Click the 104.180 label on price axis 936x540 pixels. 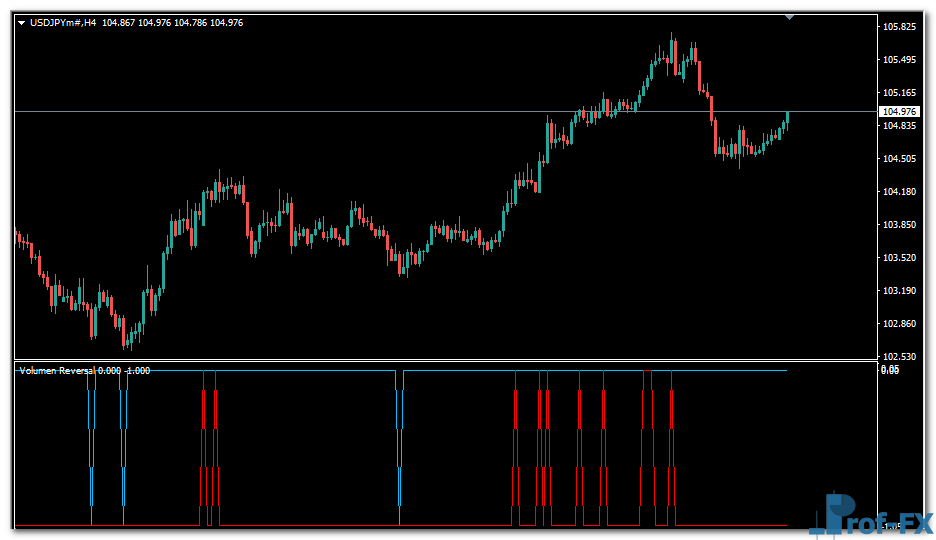(900, 192)
